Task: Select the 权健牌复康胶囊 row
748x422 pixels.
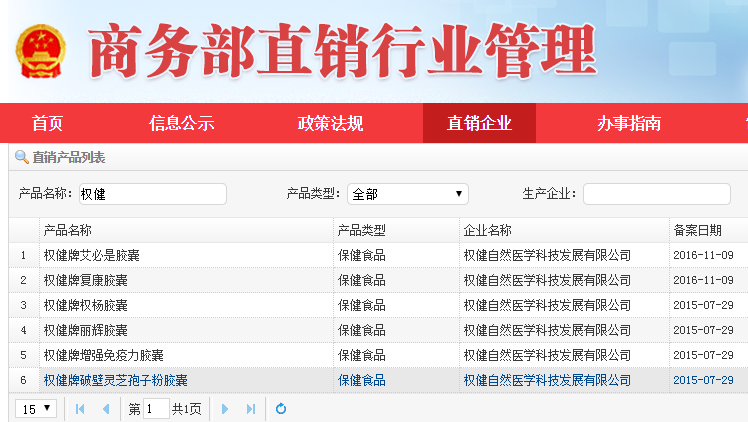Action: pos(378,280)
